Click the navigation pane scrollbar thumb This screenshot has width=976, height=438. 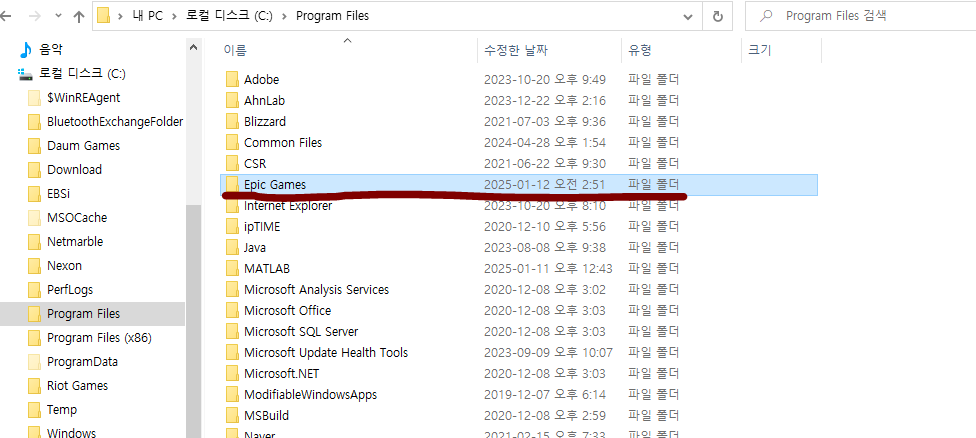(194, 322)
